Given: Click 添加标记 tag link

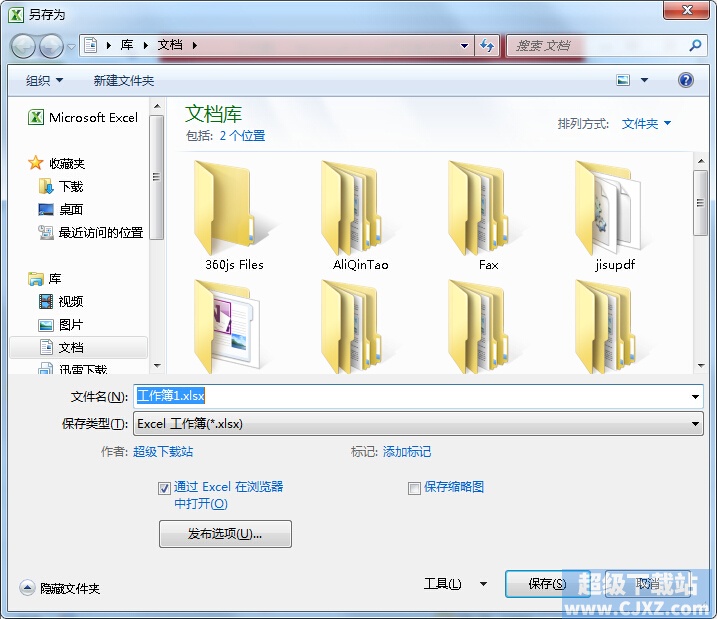Looking at the screenshot, I should tap(407, 452).
